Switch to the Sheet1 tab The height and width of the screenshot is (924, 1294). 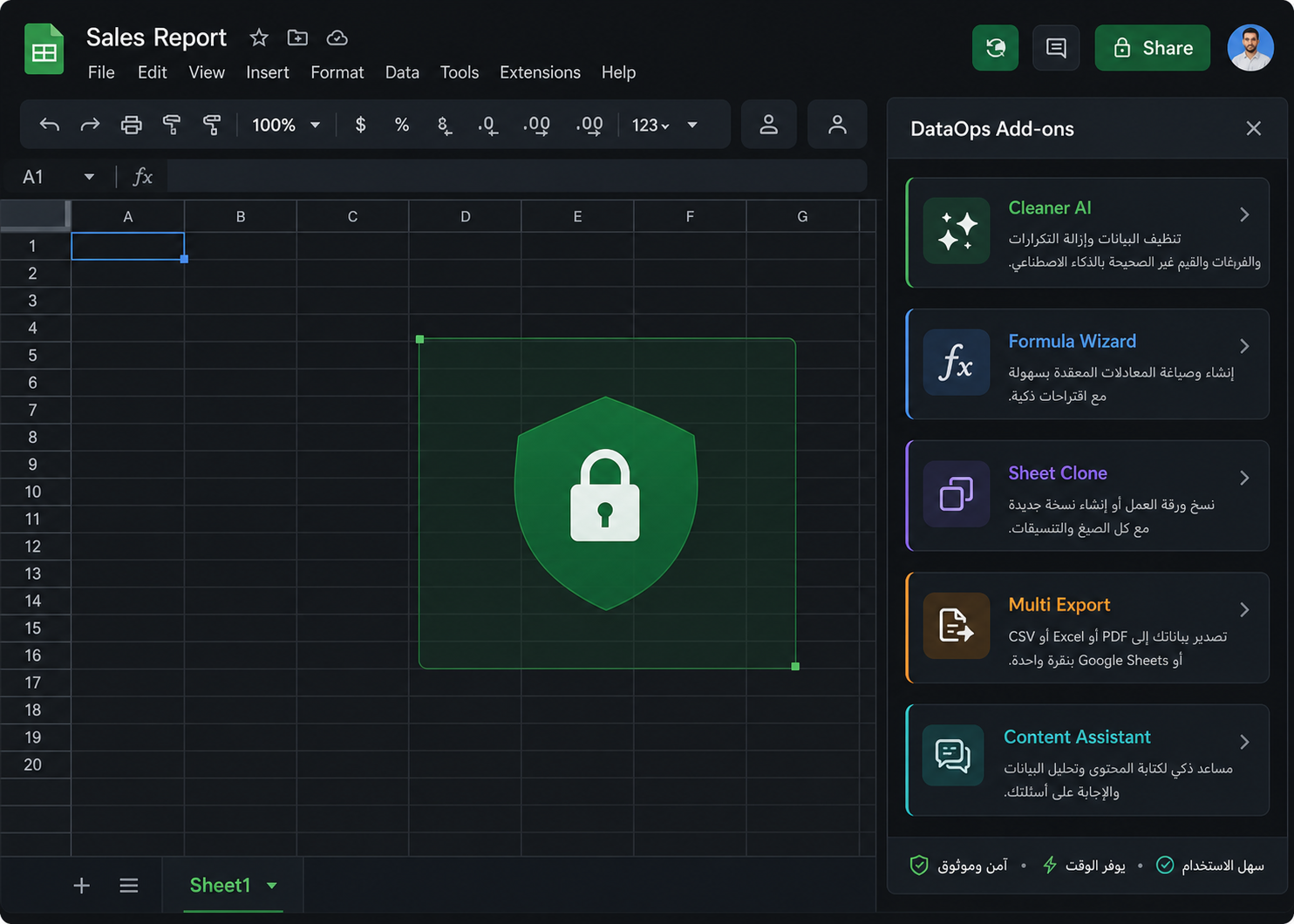click(x=220, y=886)
